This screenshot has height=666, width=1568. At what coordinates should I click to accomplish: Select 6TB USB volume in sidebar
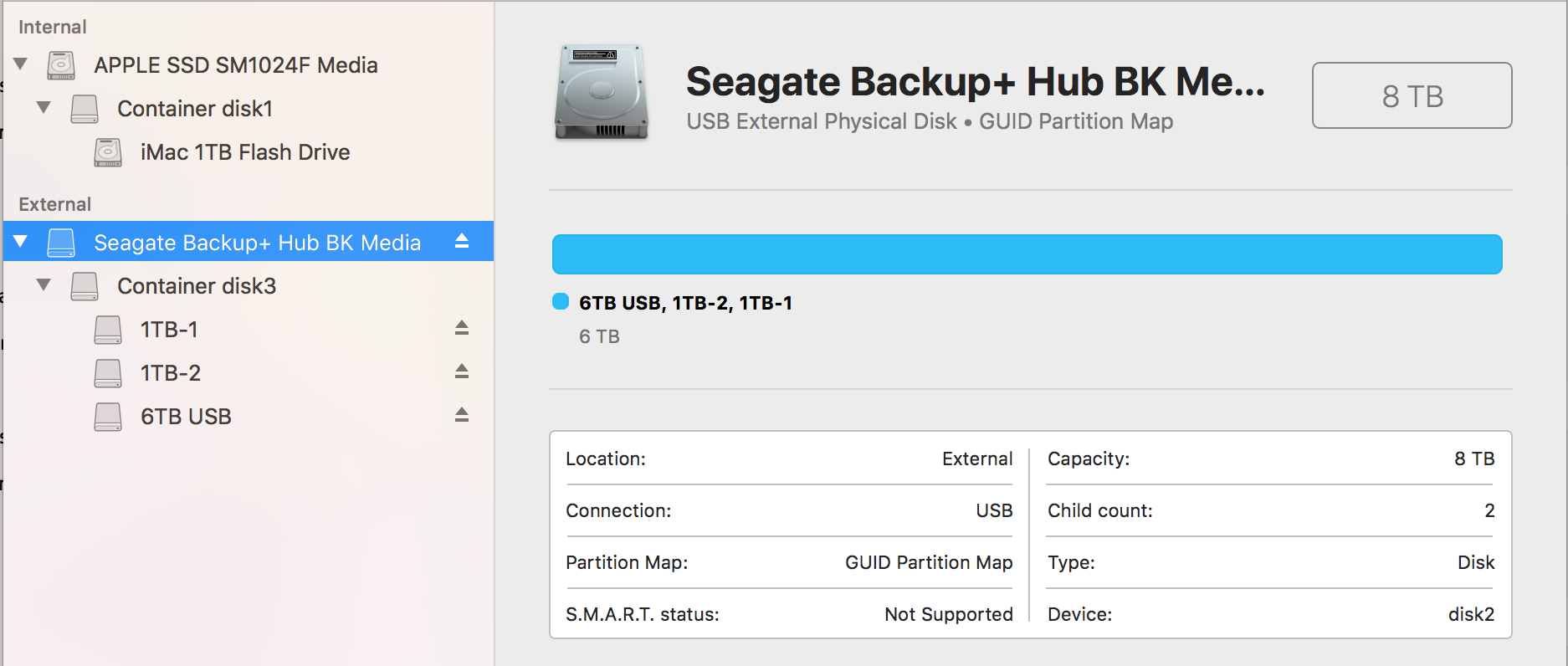pos(186,417)
